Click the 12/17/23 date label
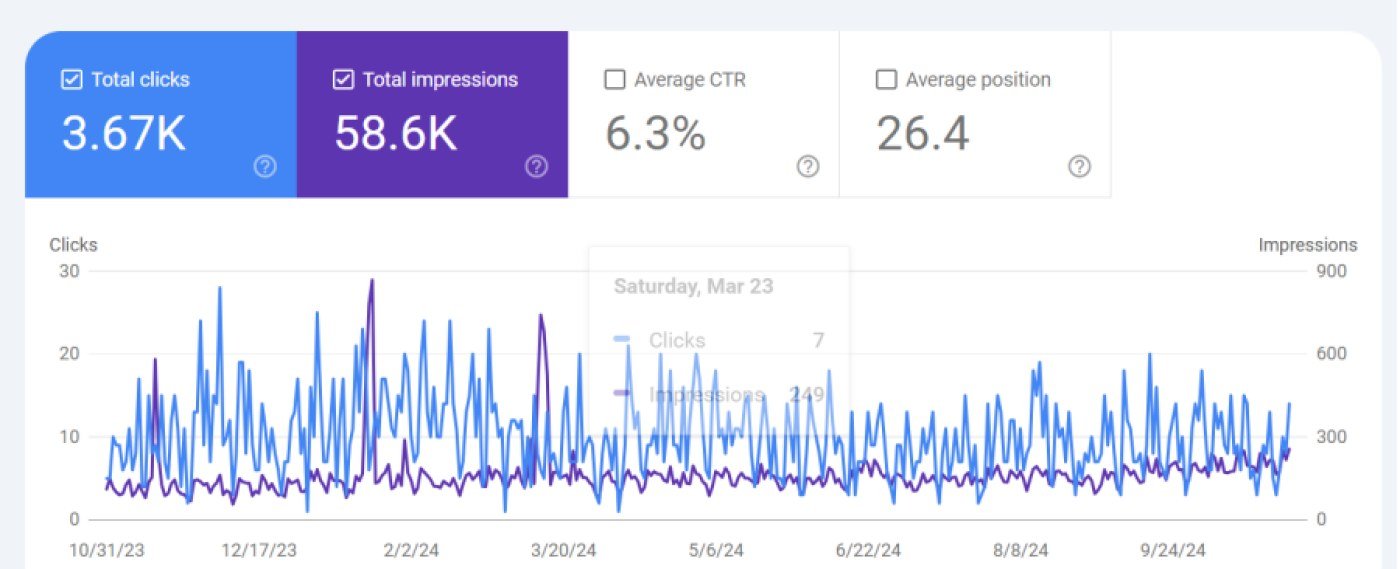This screenshot has width=1400, height=569. [259, 550]
